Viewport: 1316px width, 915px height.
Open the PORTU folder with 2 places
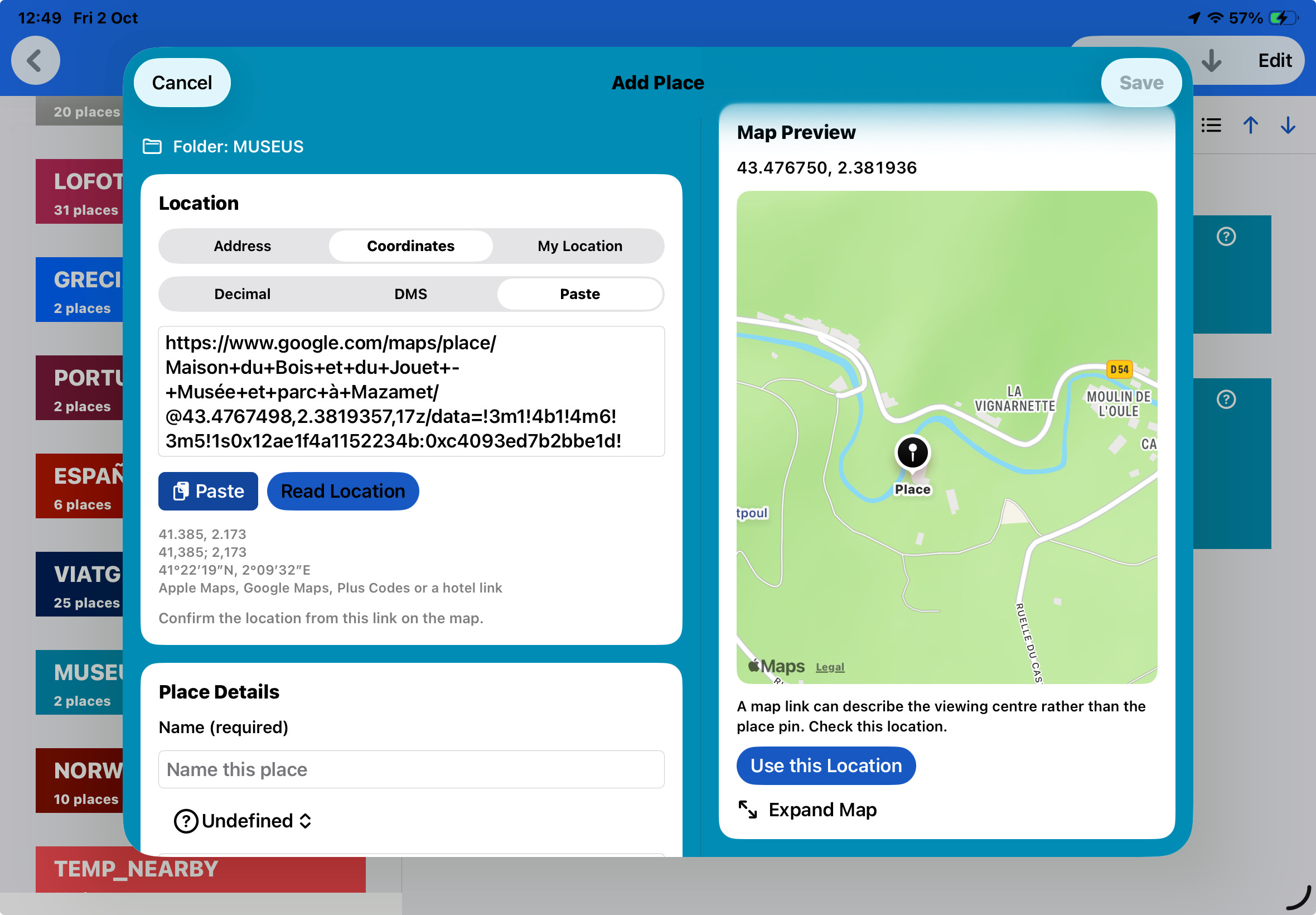79,388
